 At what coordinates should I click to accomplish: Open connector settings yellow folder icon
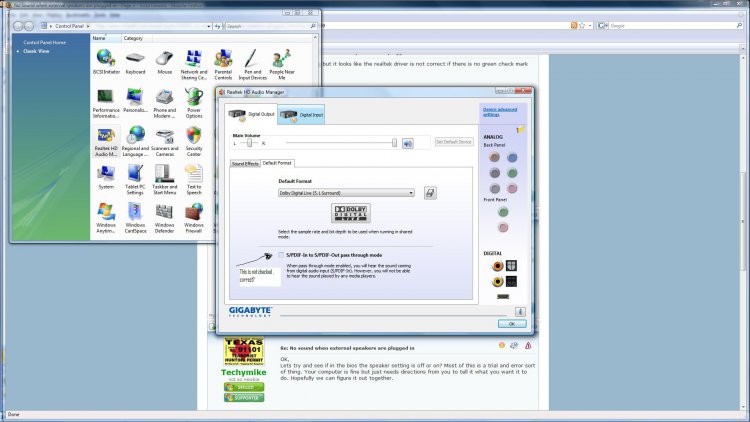pyautogui.click(x=520, y=129)
